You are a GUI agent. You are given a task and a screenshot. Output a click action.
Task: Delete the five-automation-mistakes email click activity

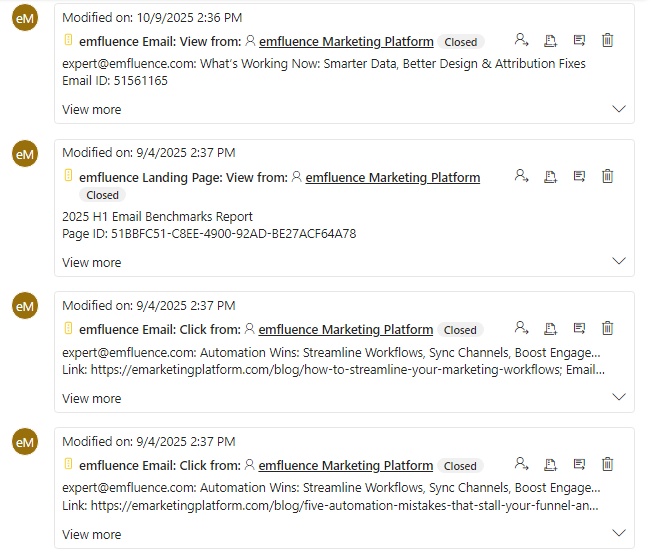point(607,464)
